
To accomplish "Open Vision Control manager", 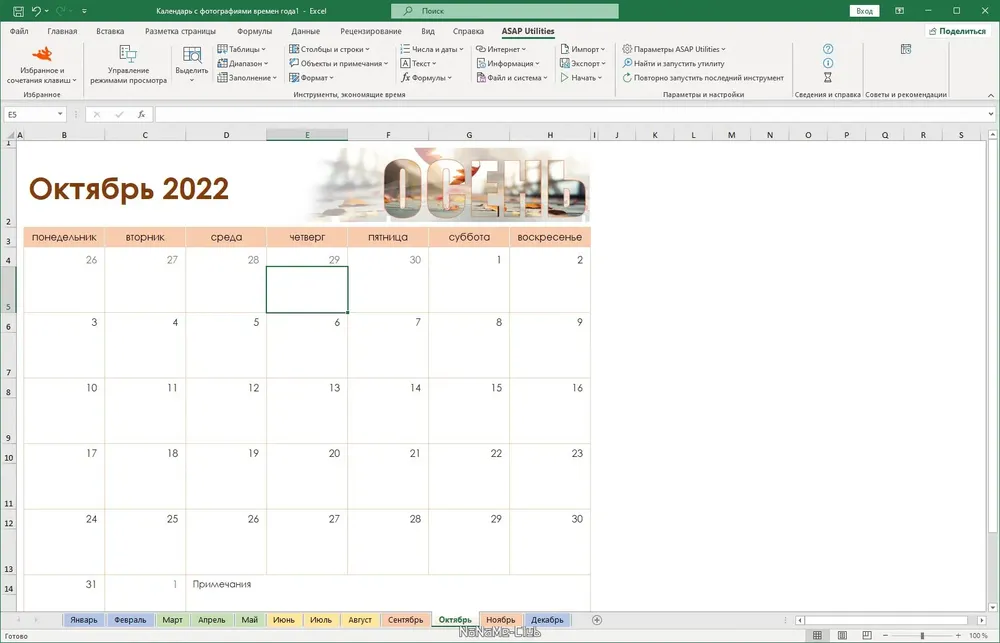I will (128, 65).
